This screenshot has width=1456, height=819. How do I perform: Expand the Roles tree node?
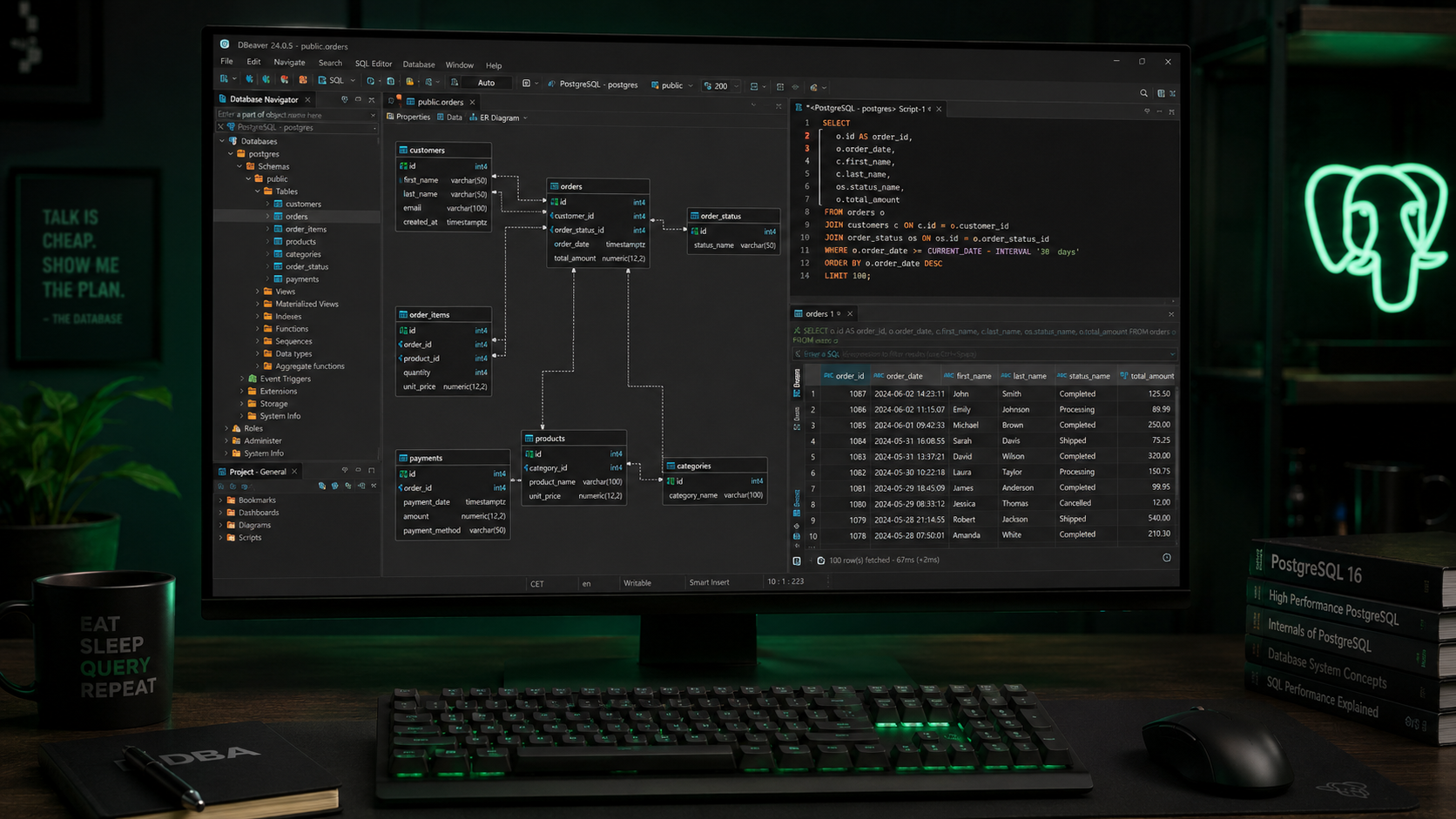(226, 428)
